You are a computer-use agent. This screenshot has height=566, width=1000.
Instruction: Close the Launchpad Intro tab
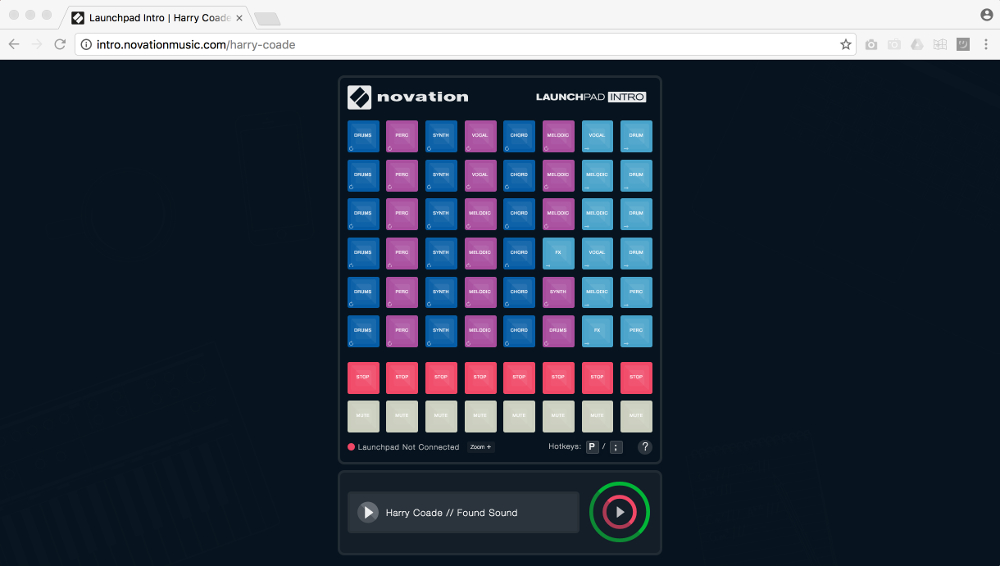pyautogui.click(x=239, y=18)
